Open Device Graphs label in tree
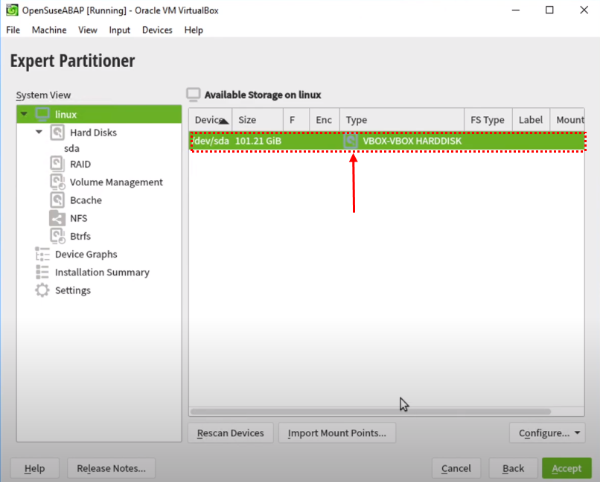This screenshot has width=600, height=482. pyautogui.click(x=86, y=254)
